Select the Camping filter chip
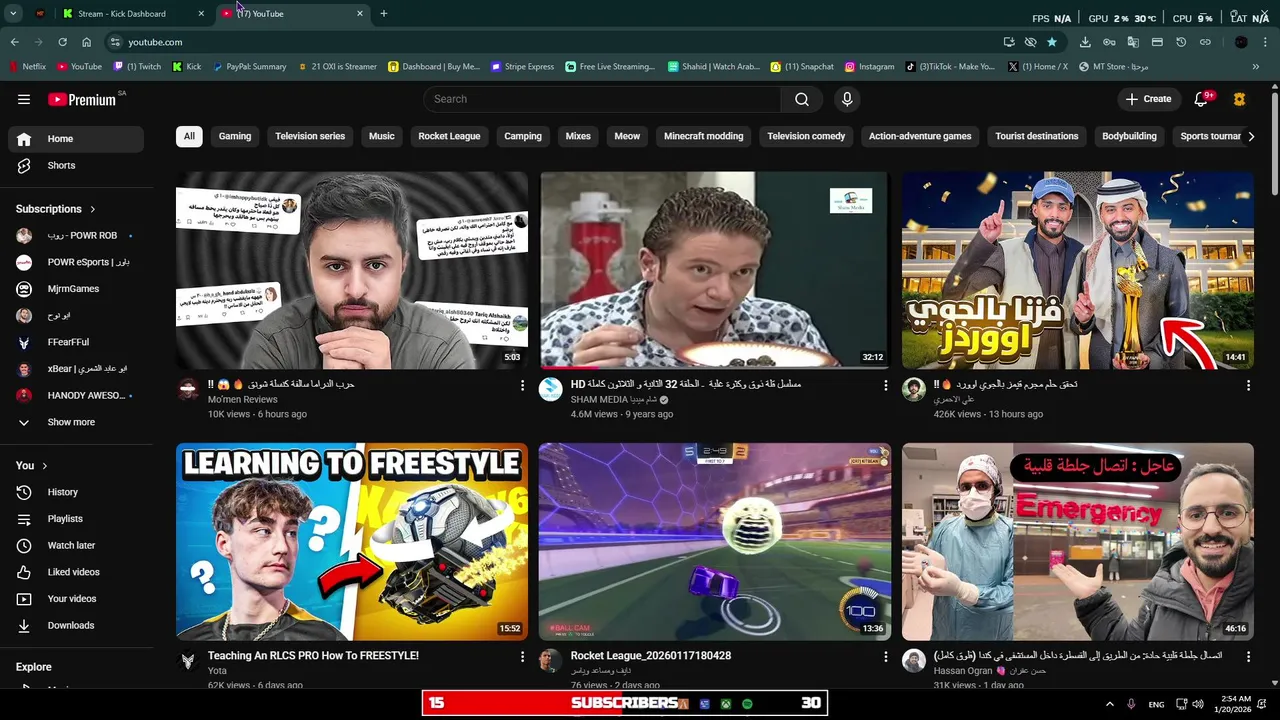 523,136
